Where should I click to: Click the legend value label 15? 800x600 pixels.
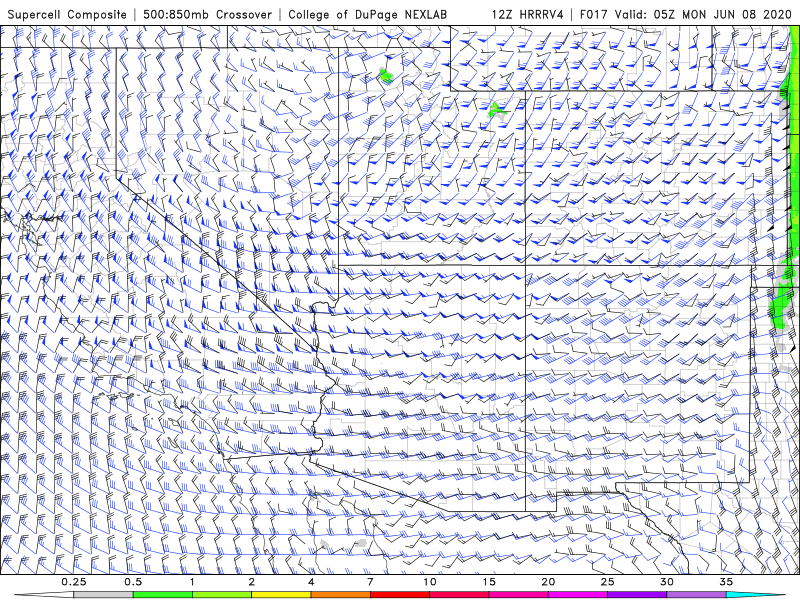(x=489, y=582)
